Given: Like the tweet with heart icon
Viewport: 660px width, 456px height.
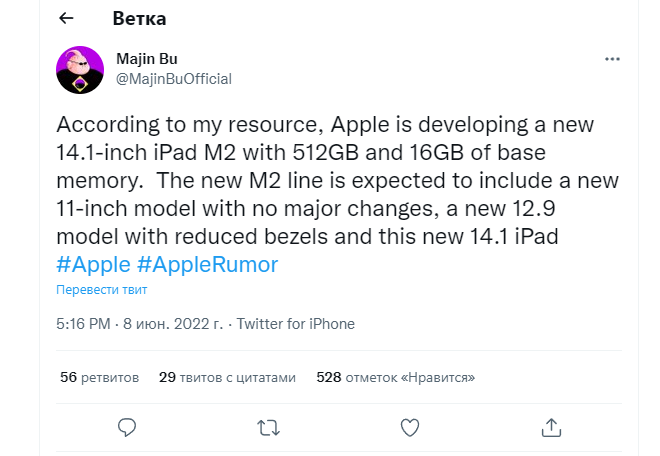Looking at the screenshot, I should tap(409, 427).
